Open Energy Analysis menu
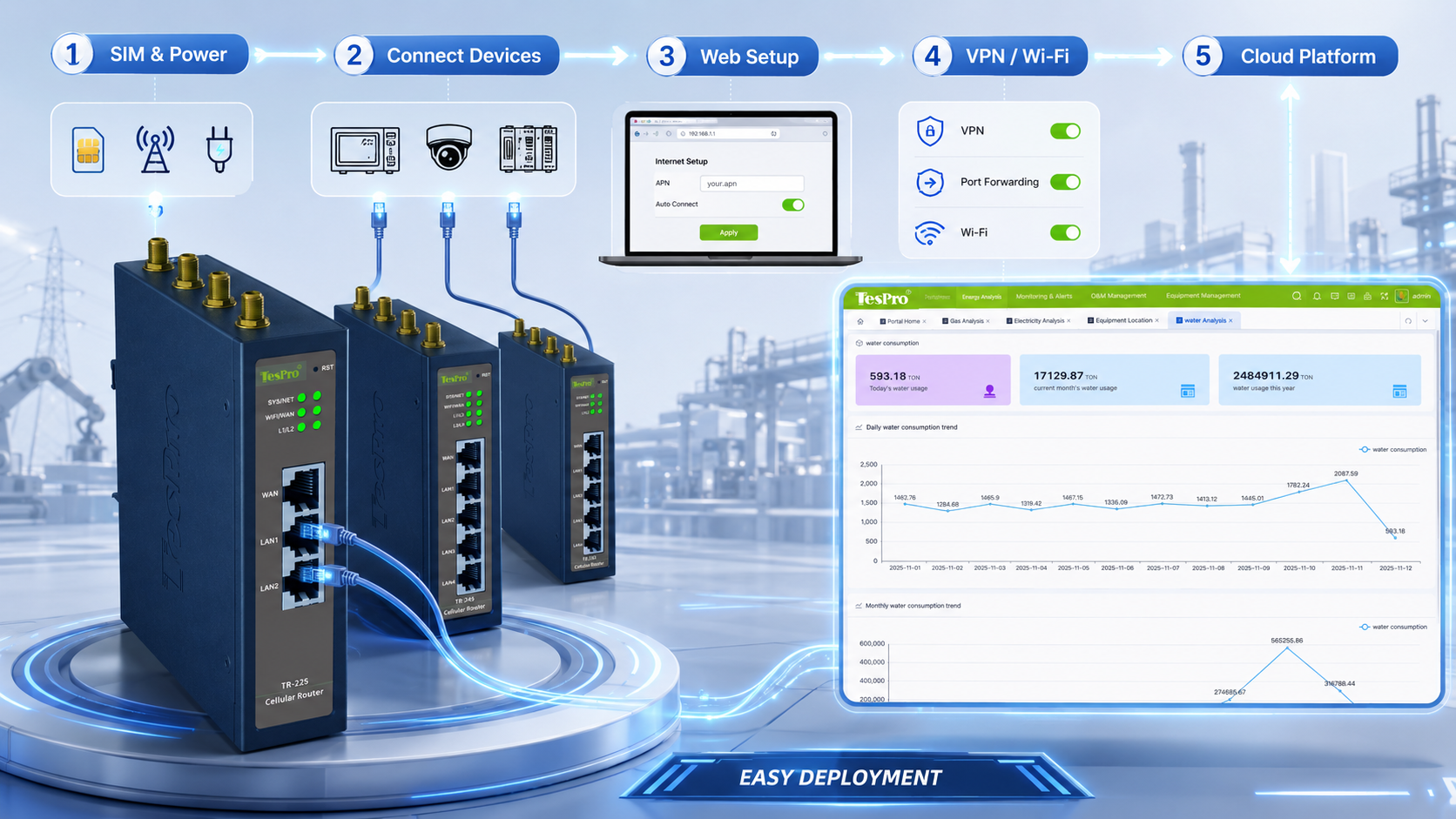This screenshot has height=819, width=1456. (981, 297)
